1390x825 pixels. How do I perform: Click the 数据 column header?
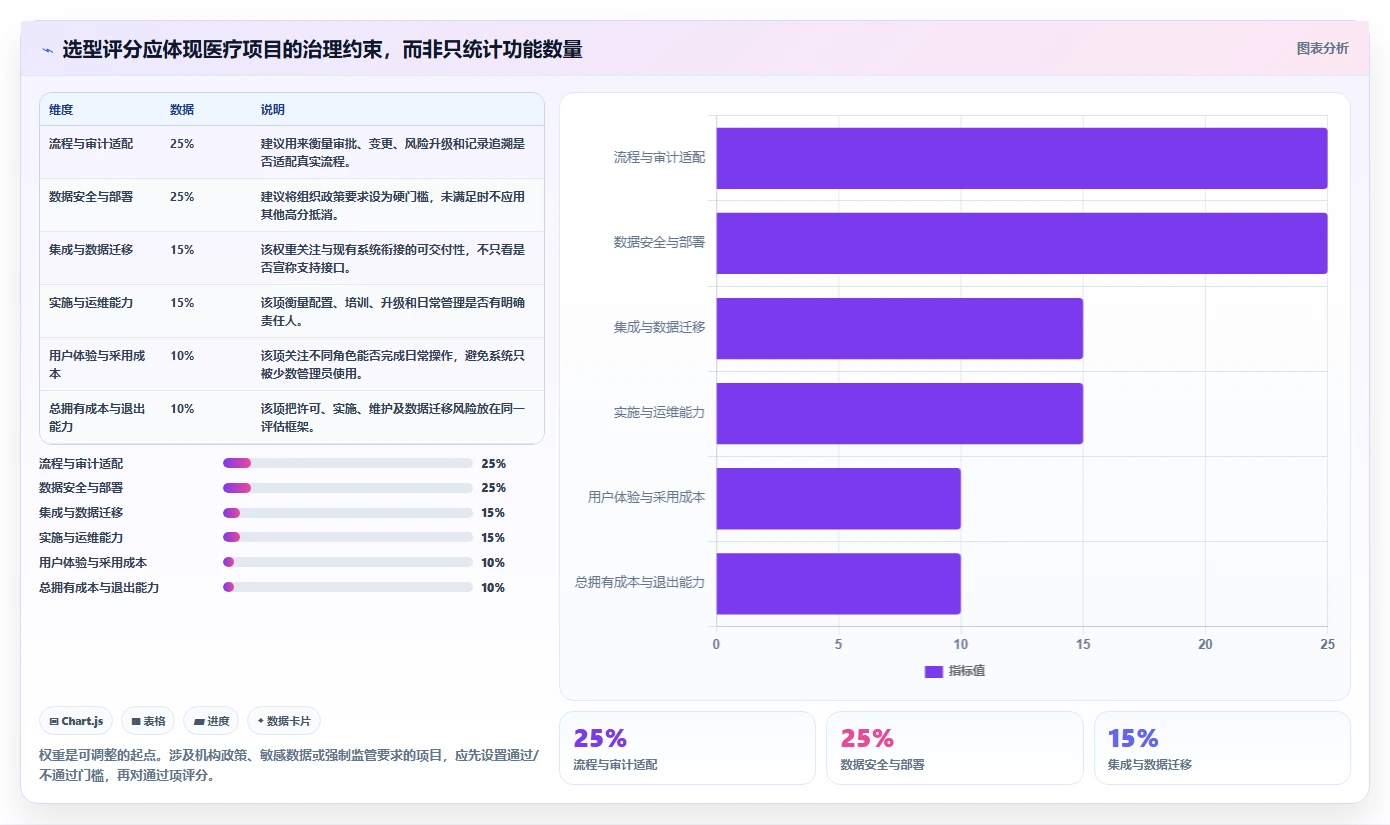(182, 110)
